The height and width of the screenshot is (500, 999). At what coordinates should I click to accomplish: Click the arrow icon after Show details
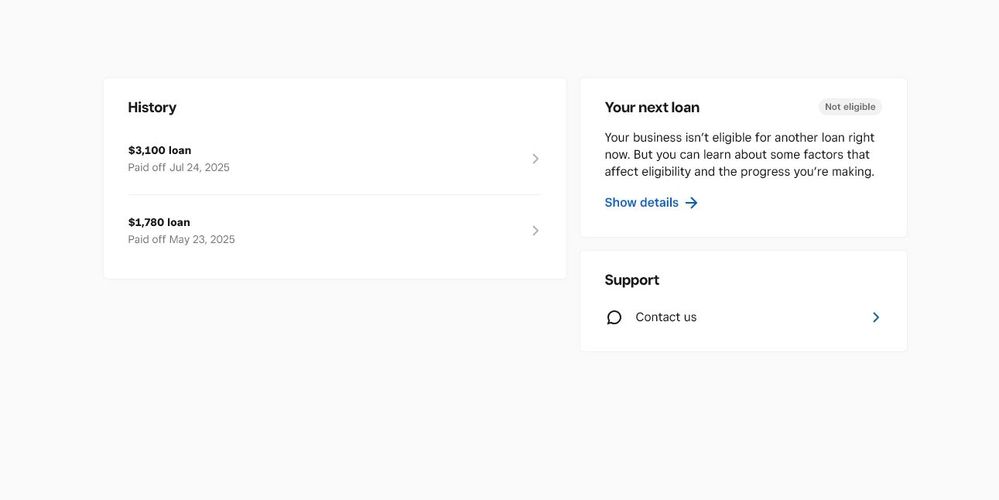691,203
